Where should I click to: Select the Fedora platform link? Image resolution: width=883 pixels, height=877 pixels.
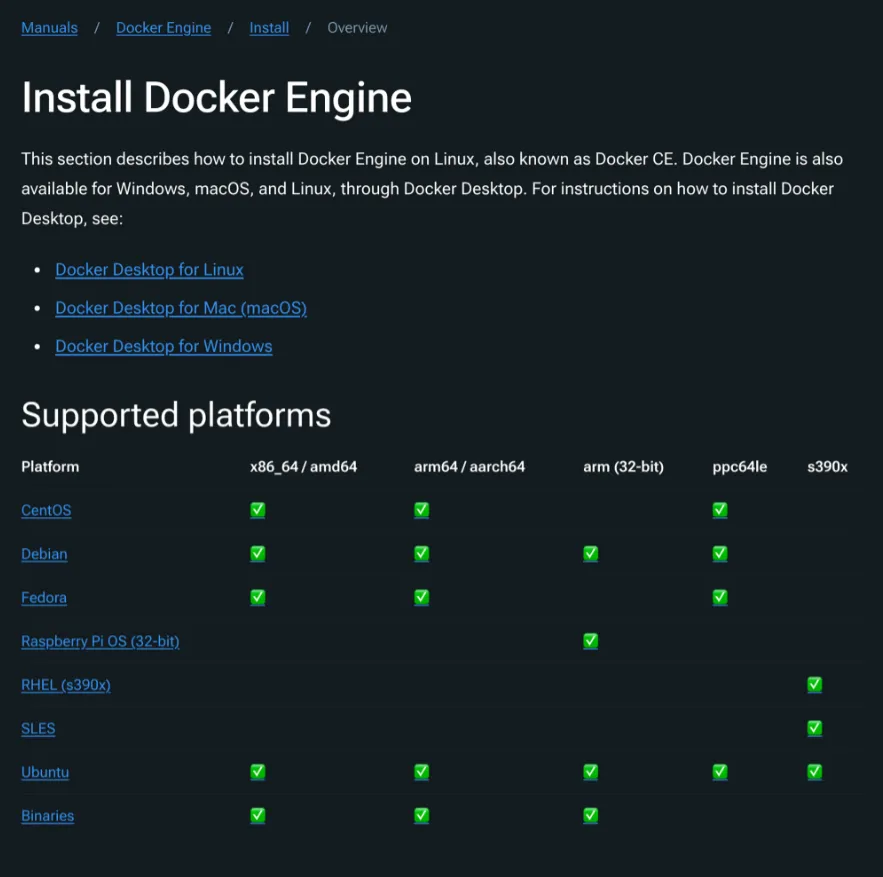click(x=44, y=597)
